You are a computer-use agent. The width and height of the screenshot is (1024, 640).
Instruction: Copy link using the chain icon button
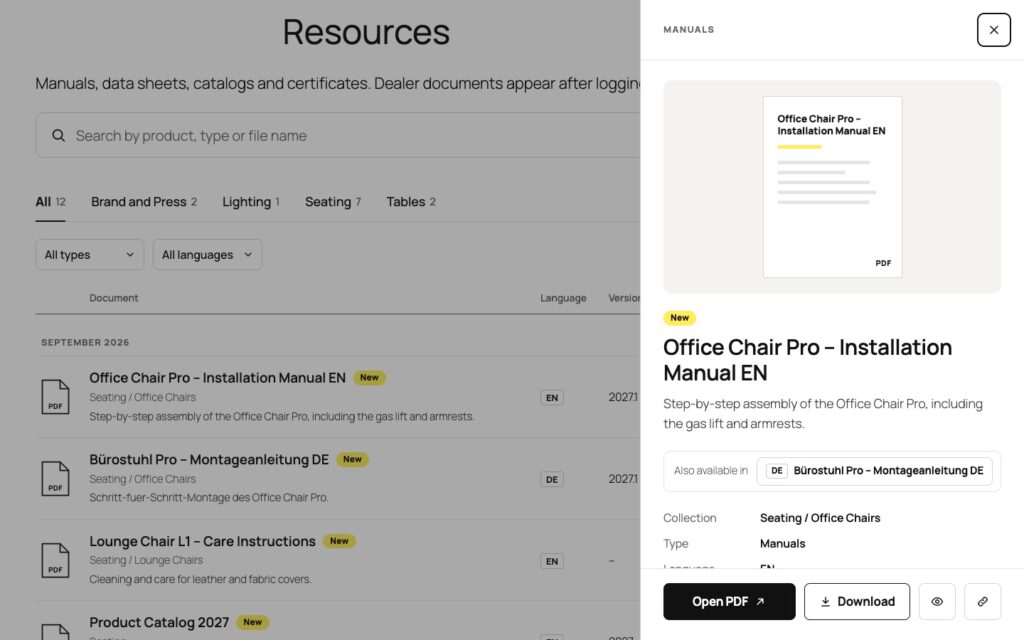coord(982,601)
